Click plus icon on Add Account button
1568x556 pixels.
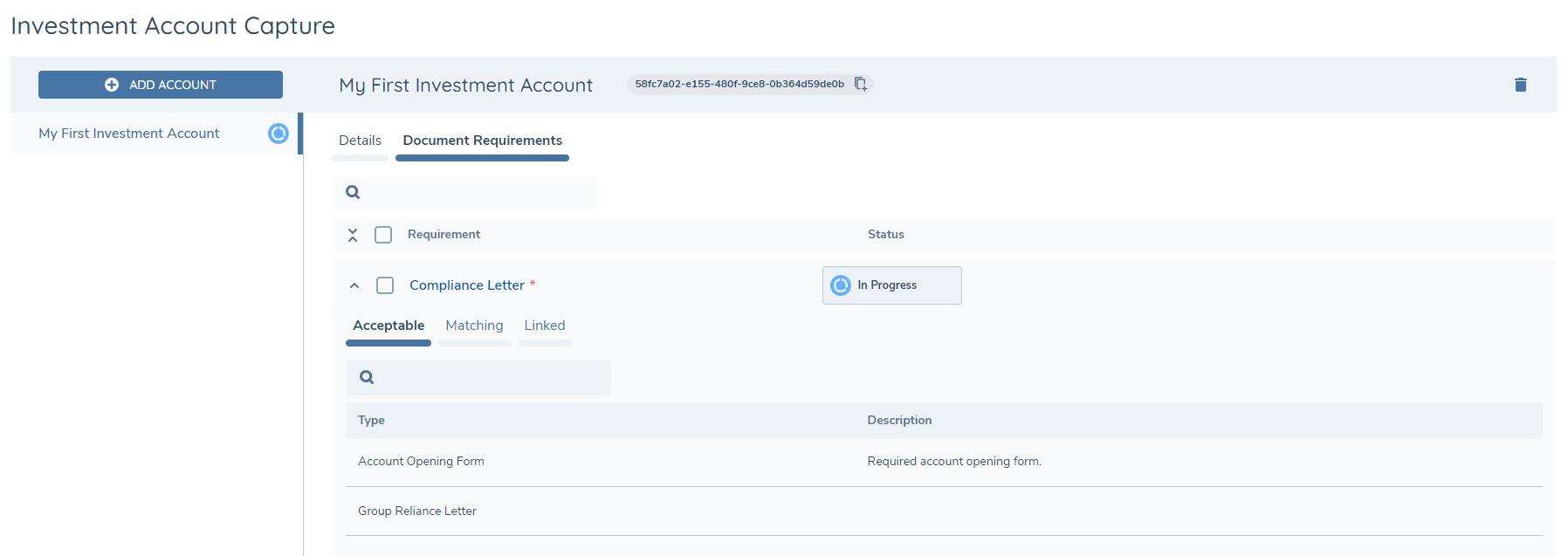(x=112, y=85)
